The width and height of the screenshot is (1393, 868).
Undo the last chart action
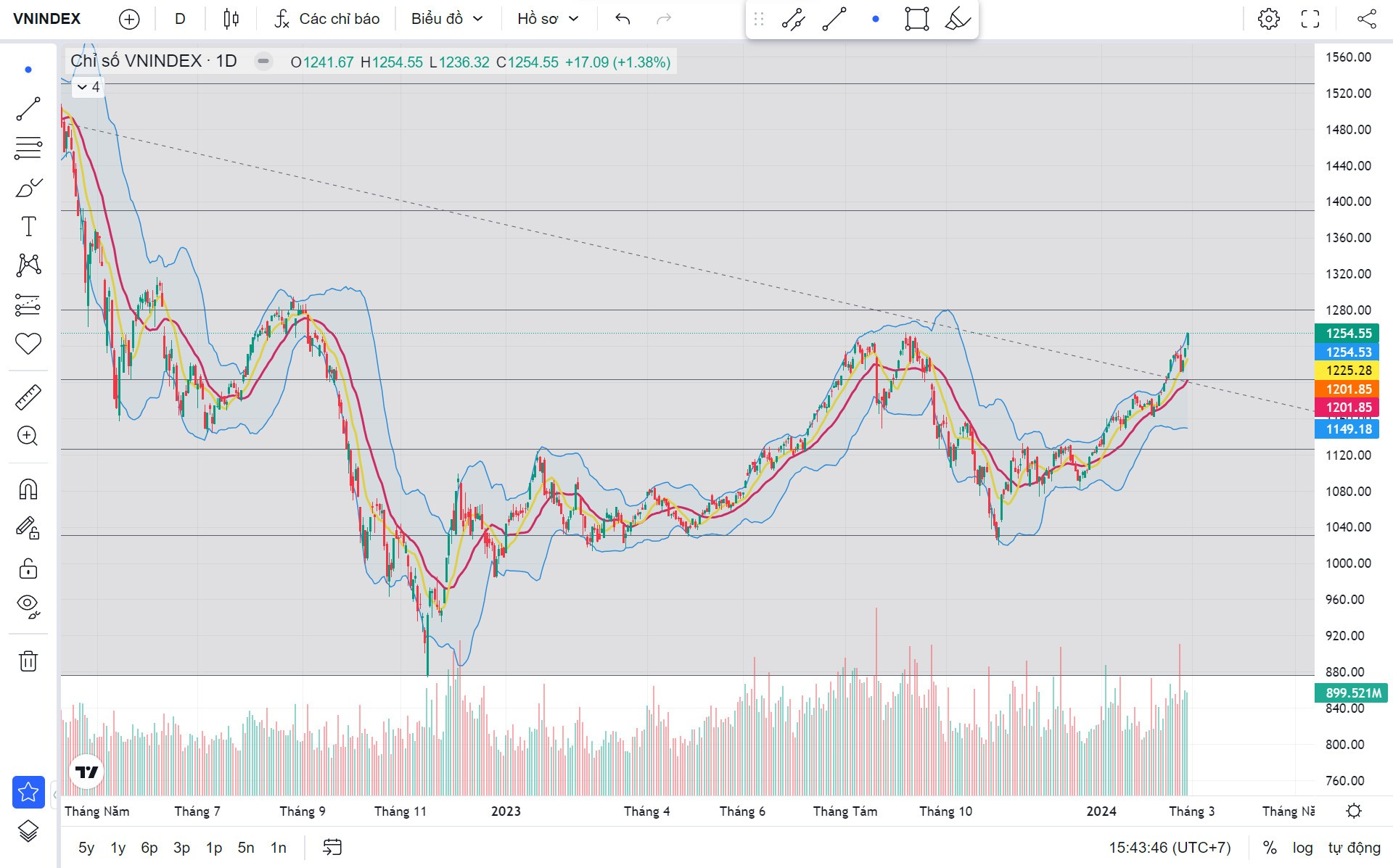pyautogui.click(x=622, y=19)
